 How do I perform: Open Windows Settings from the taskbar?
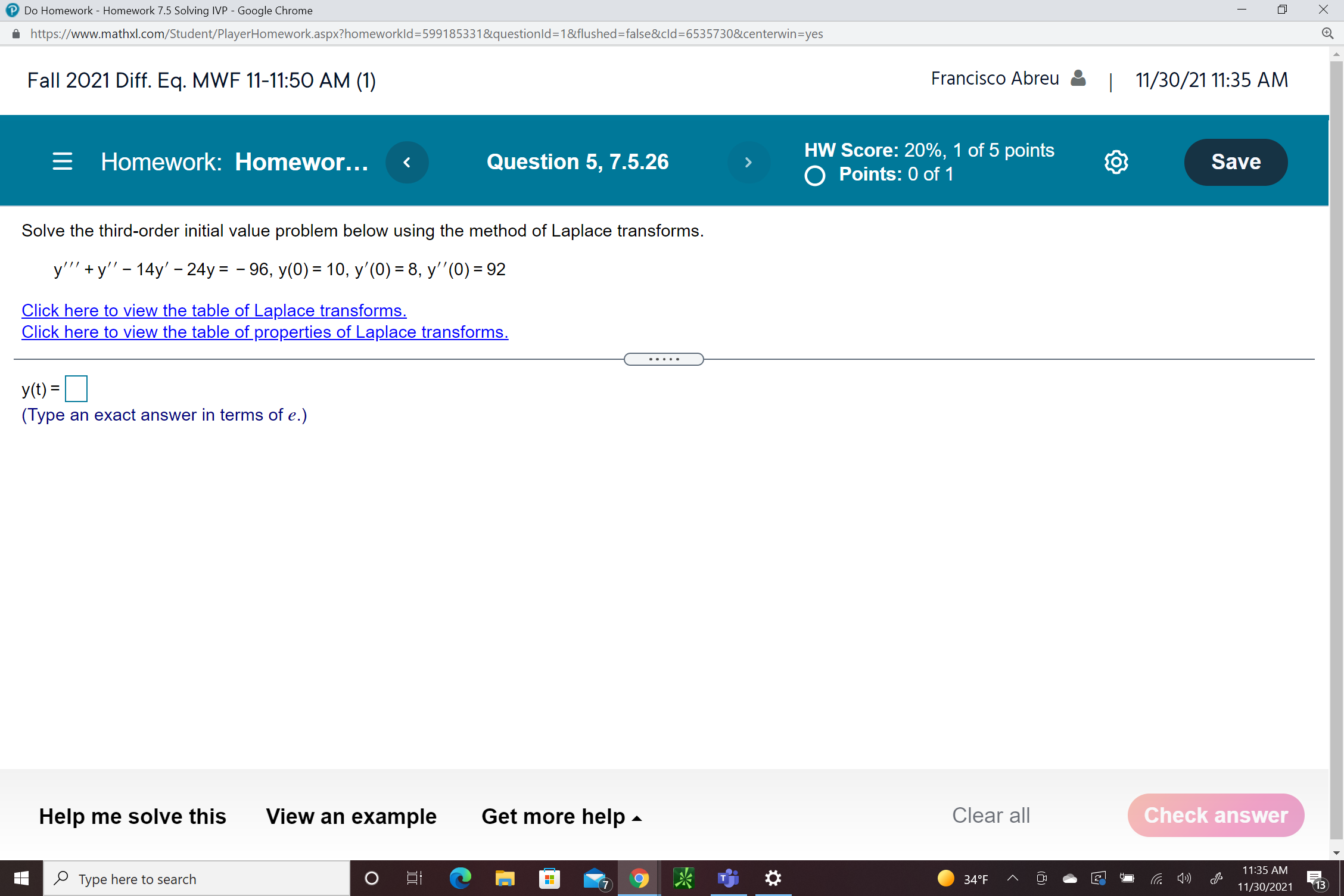tap(773, 878)
